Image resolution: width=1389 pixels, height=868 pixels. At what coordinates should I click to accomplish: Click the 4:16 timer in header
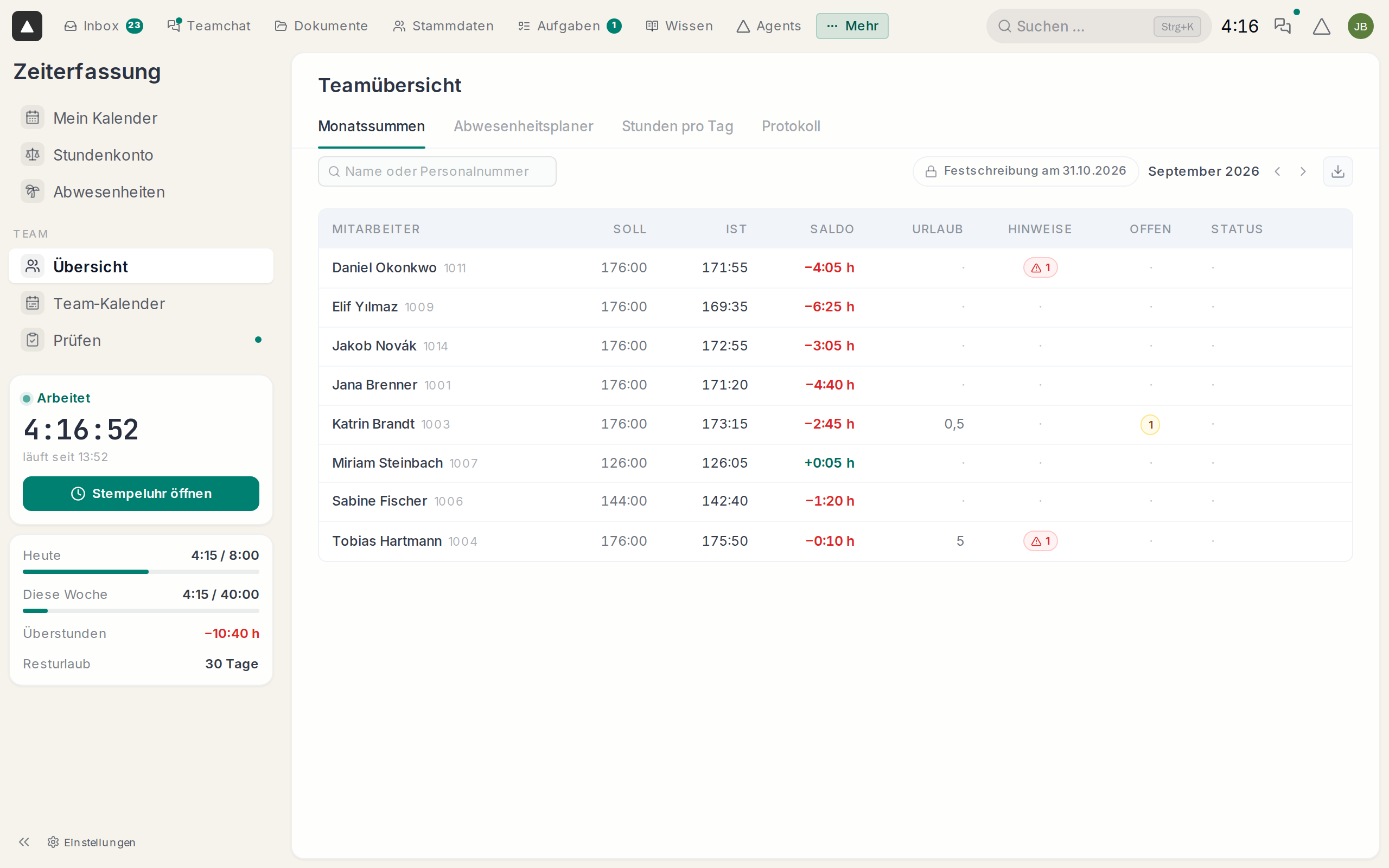click(1239, 26)
